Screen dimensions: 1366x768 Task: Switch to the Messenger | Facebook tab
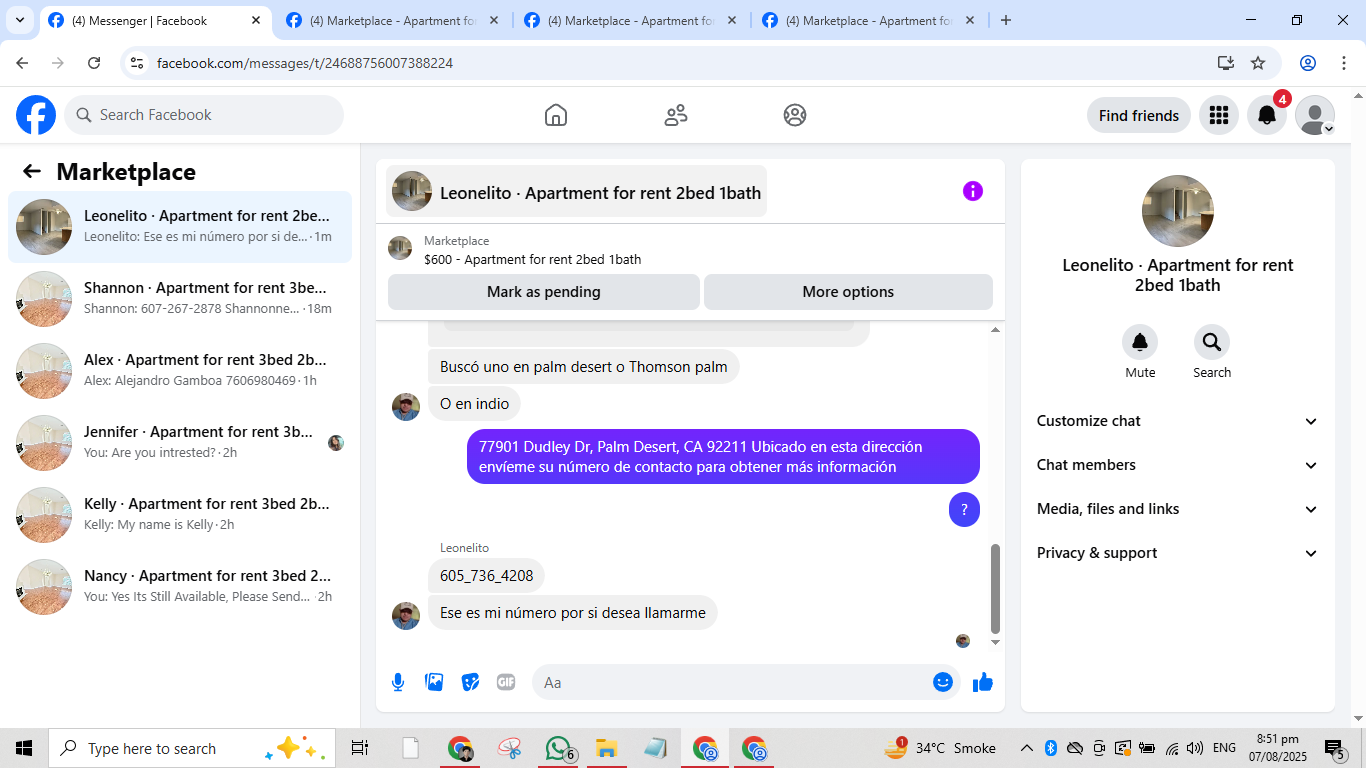click(155, 20)
